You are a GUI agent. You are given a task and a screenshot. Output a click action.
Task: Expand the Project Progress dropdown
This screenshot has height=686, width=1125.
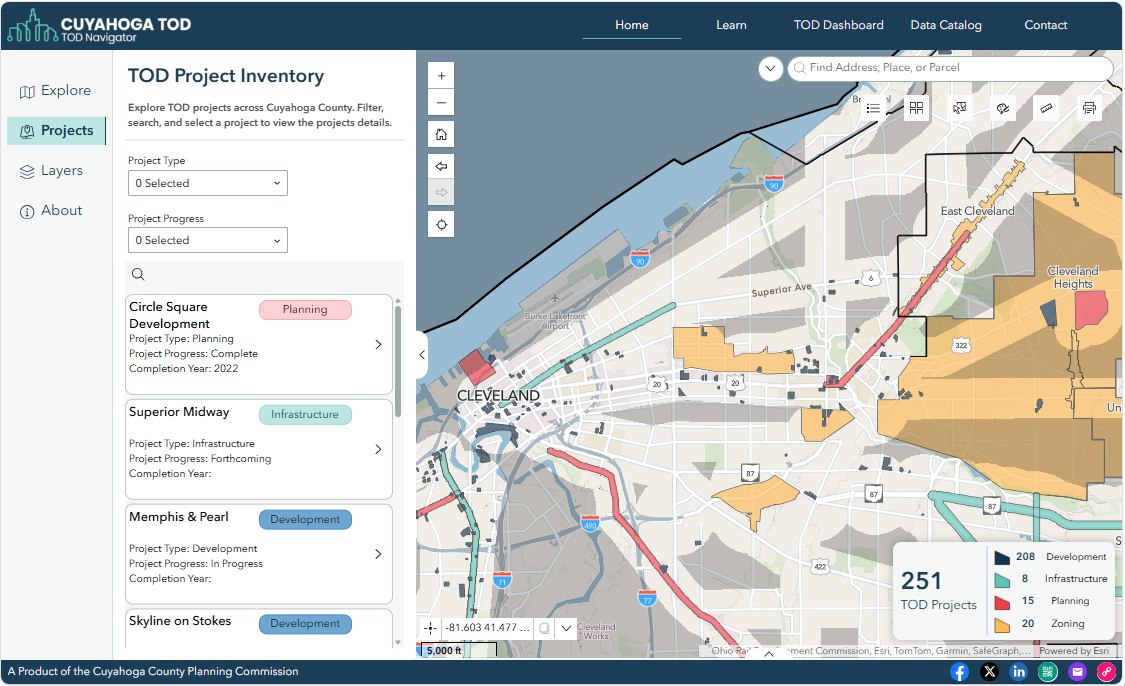(x=207, y=240)
